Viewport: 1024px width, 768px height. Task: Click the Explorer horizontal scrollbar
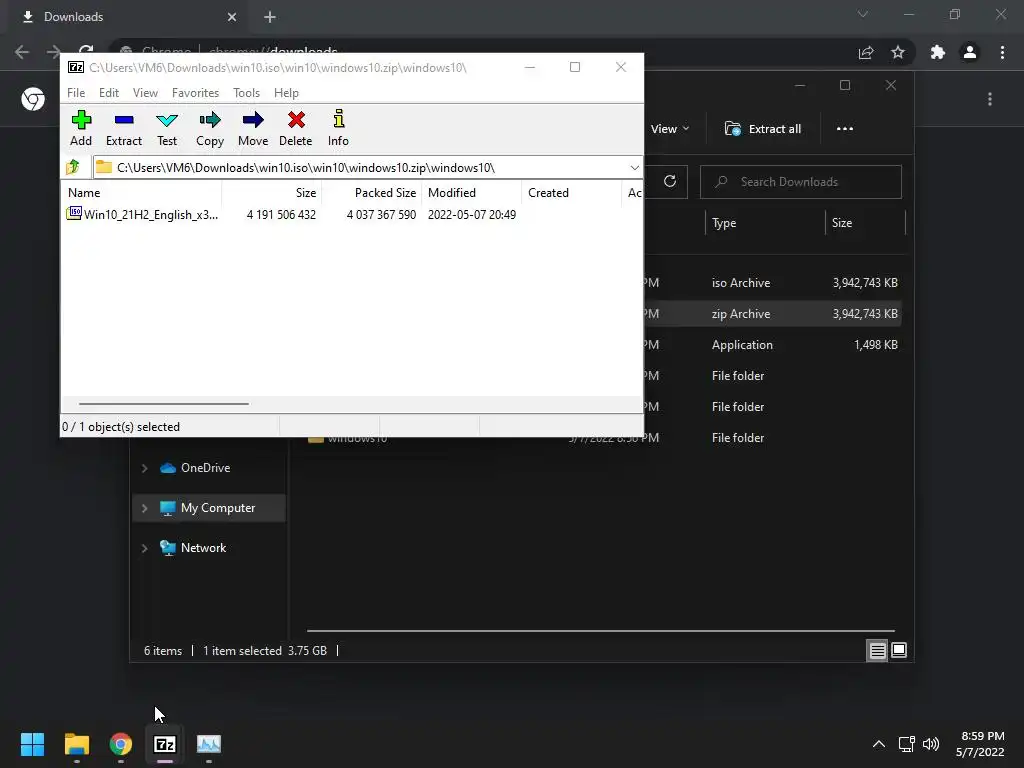point(600,631)
